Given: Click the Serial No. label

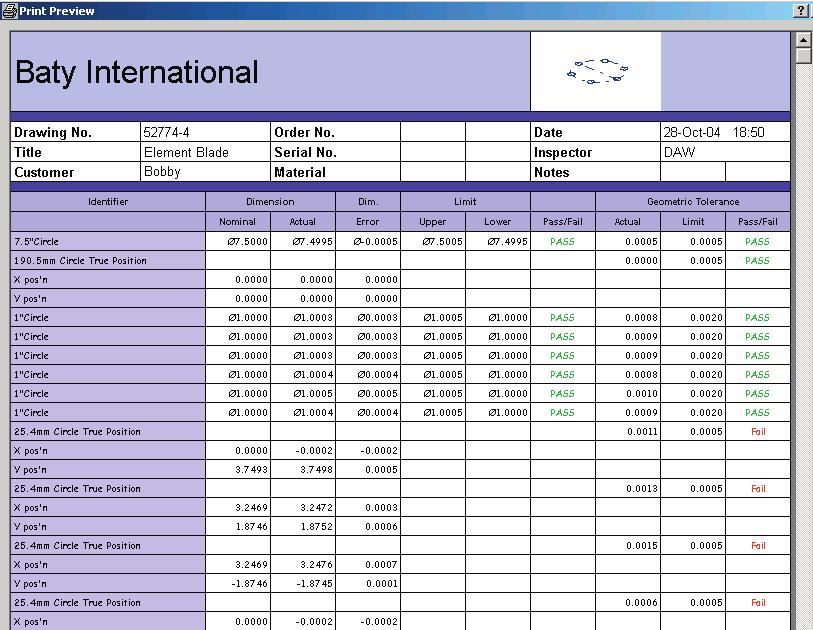Looking at the screenshot, I should [305, 152].
